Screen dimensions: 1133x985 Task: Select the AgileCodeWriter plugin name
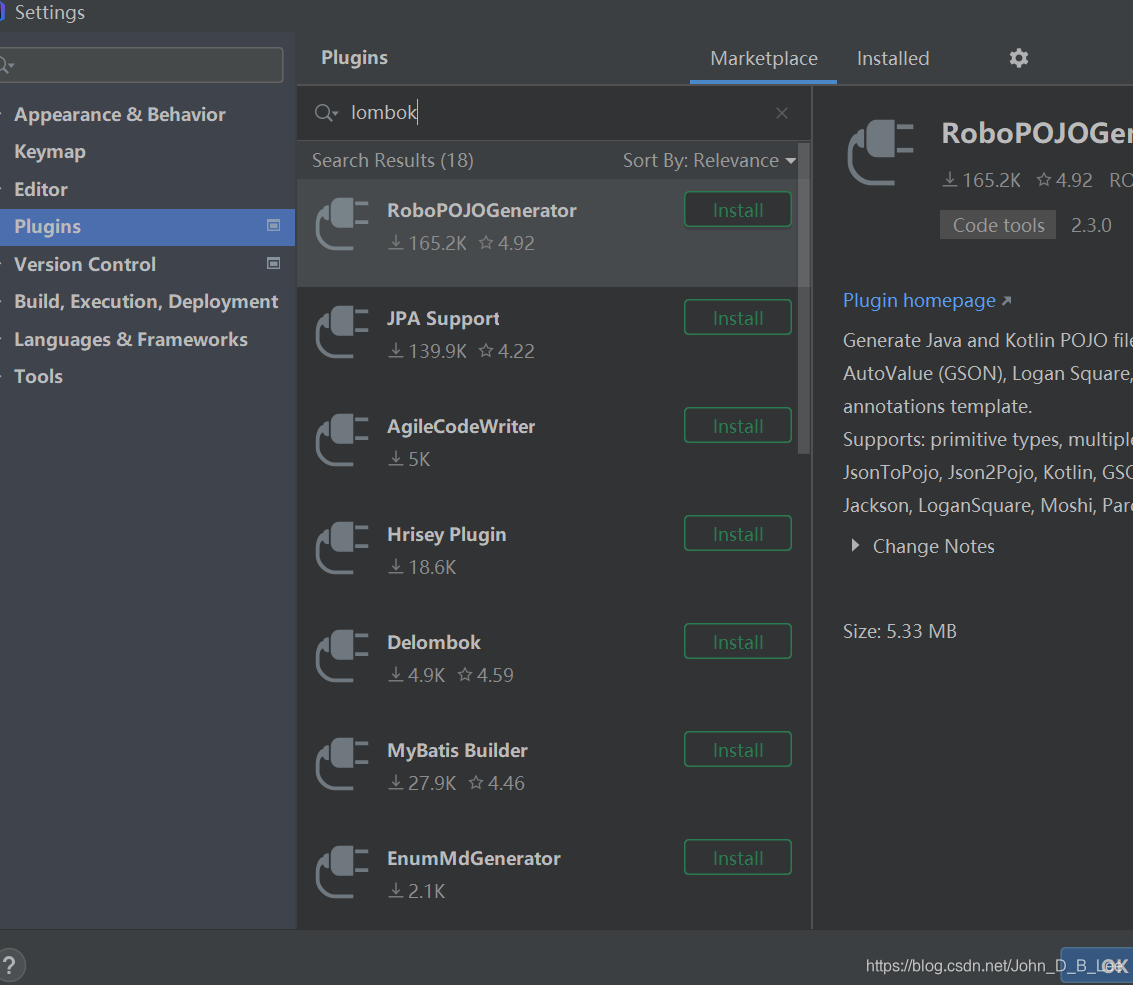tap(461, 426)
